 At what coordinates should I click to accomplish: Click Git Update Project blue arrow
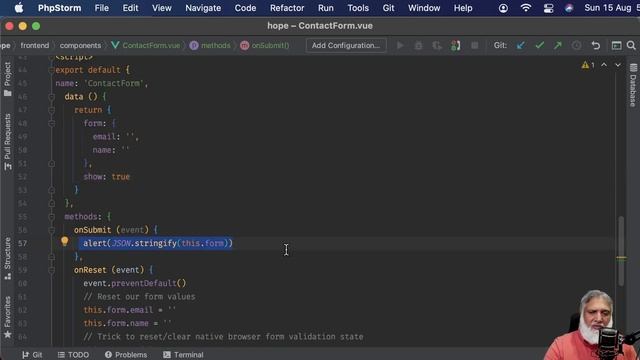click(521, 45)
